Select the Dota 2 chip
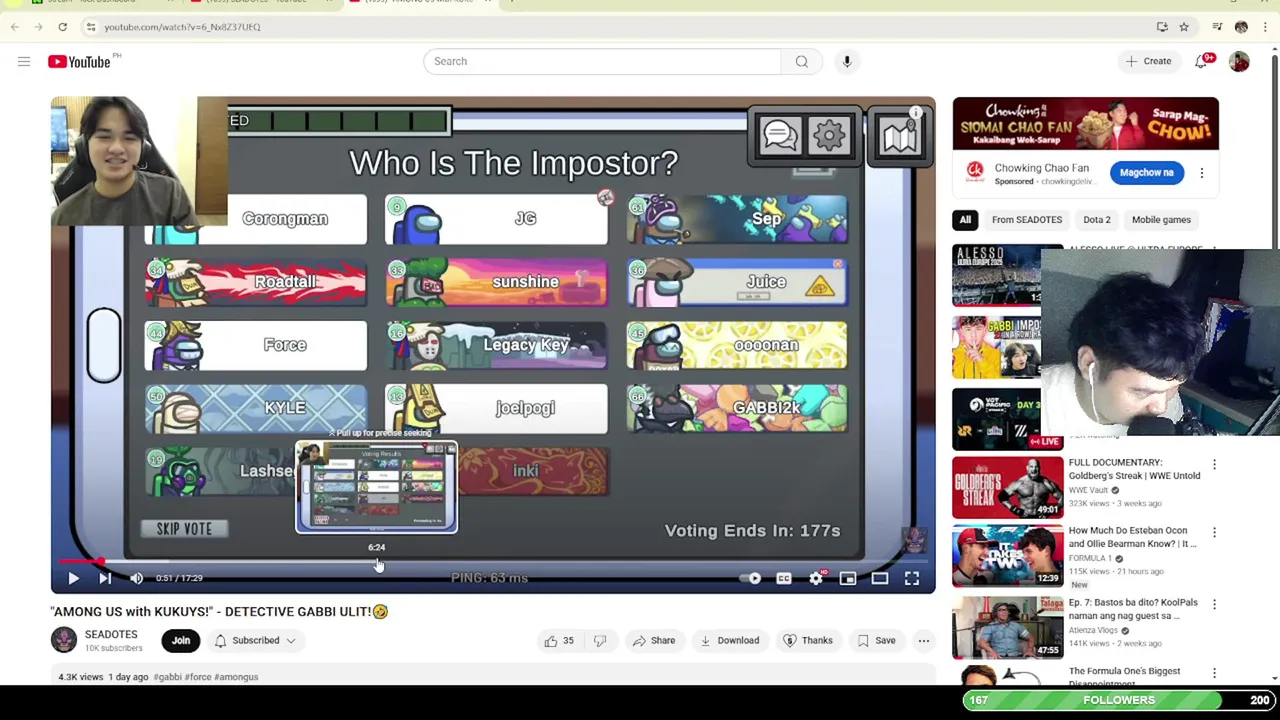The image size is (1280, 720). [1097, 220]
